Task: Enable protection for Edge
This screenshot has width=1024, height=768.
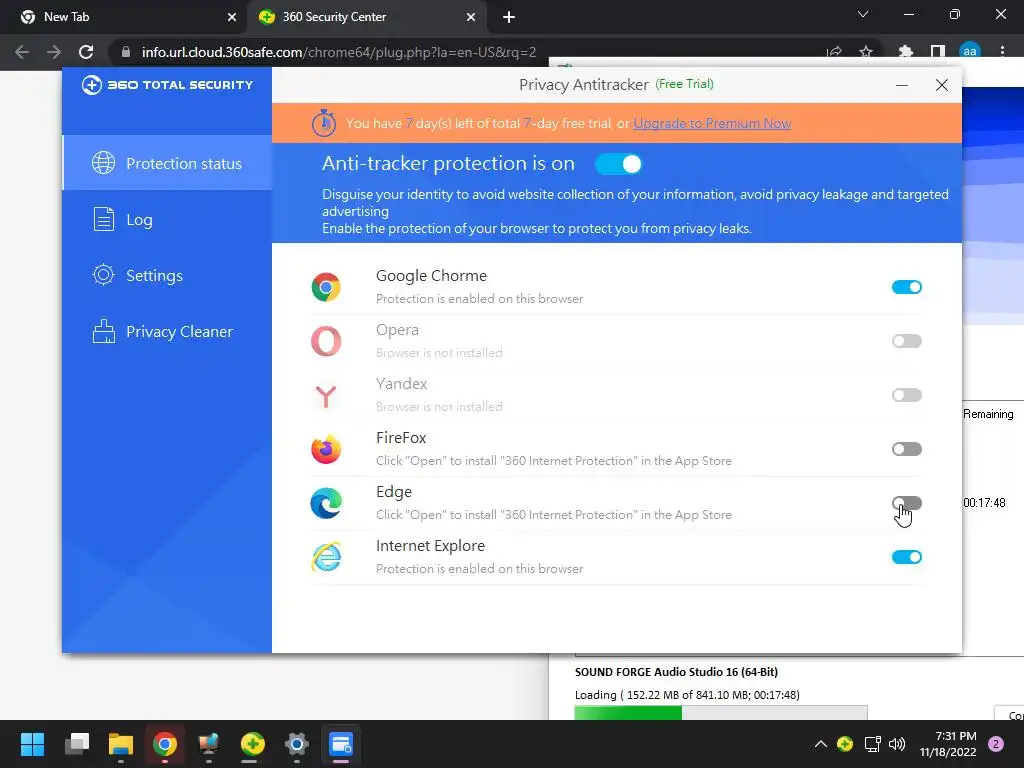Action: 906,503
